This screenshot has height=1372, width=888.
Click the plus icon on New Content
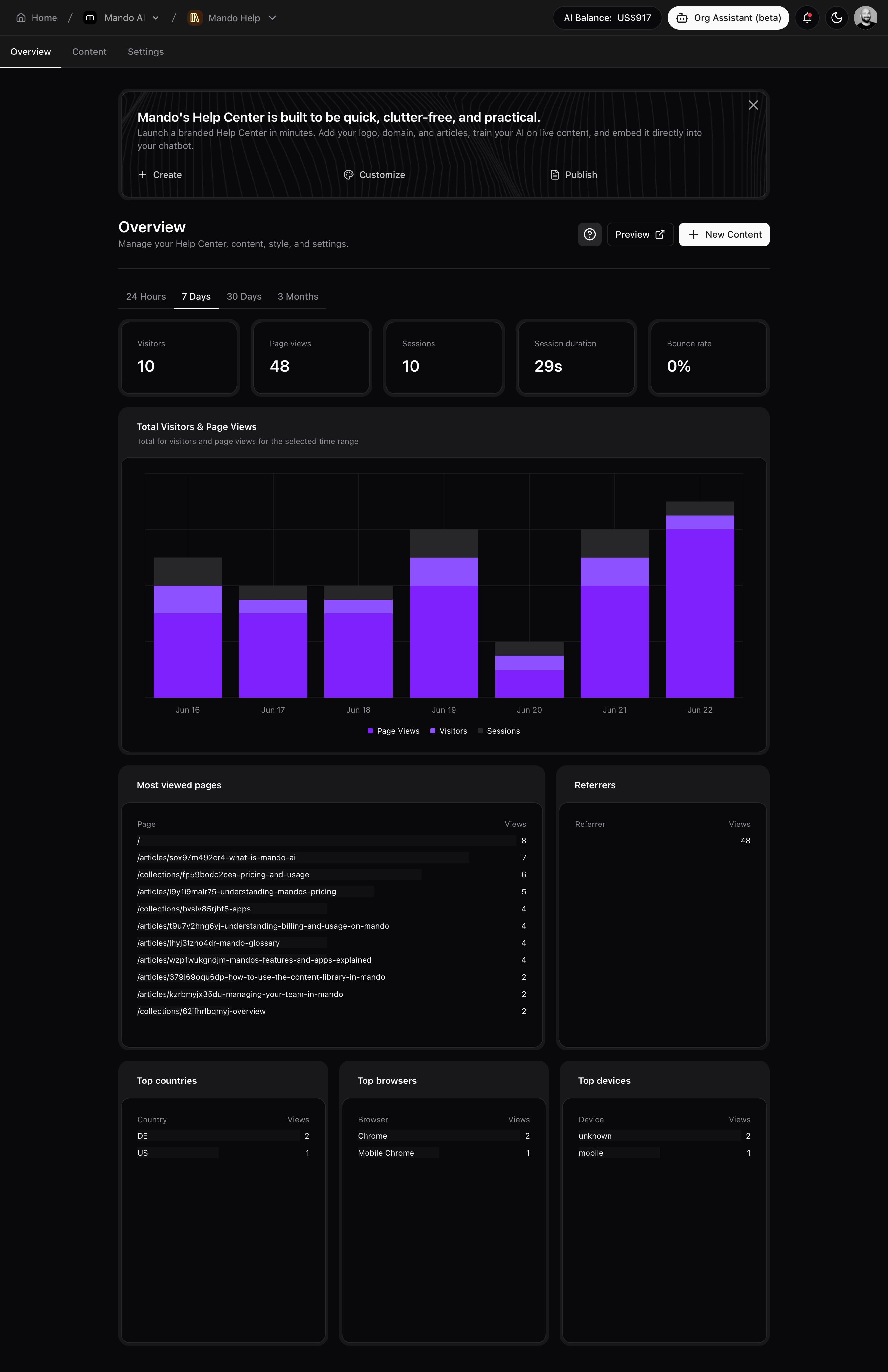(693, 235)
